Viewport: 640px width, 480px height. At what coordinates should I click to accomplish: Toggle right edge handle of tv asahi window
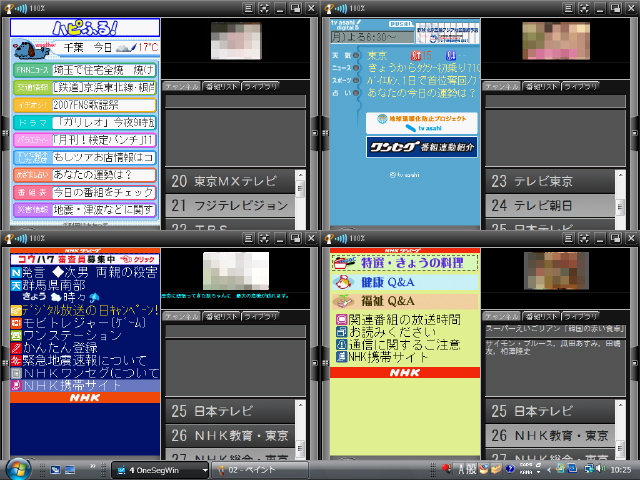coord(634,133)
